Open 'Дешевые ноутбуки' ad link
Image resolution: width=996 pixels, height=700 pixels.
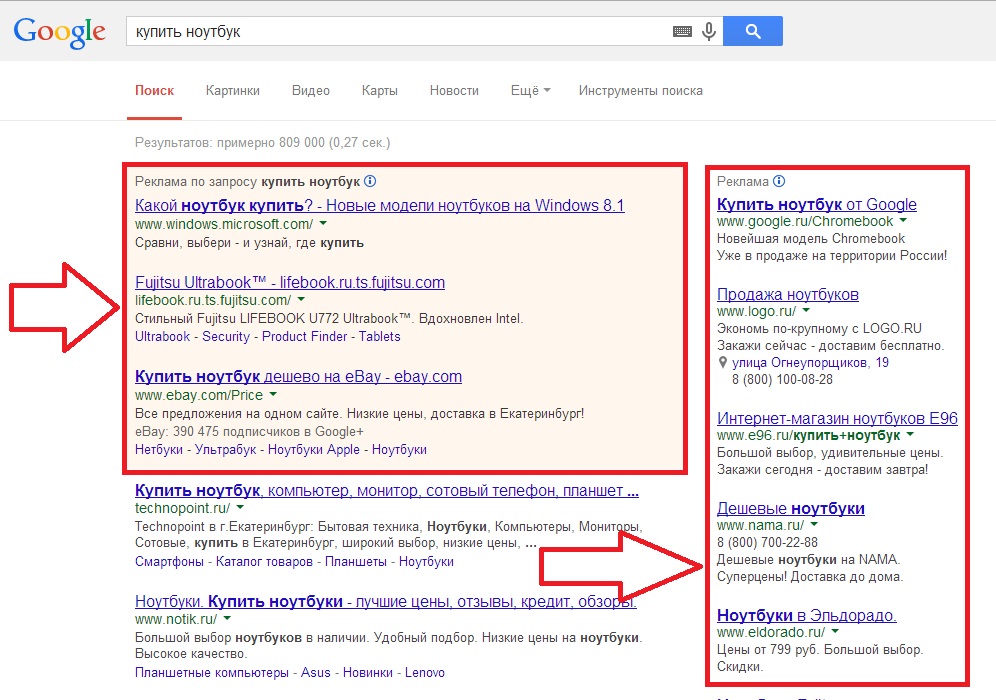(x=791, y=509)
